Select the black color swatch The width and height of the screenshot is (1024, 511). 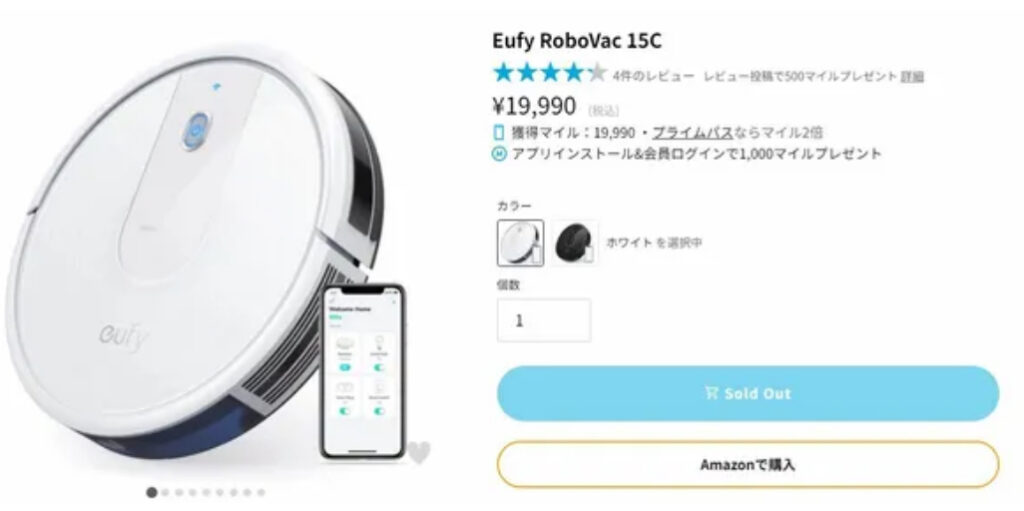(575, 242)
